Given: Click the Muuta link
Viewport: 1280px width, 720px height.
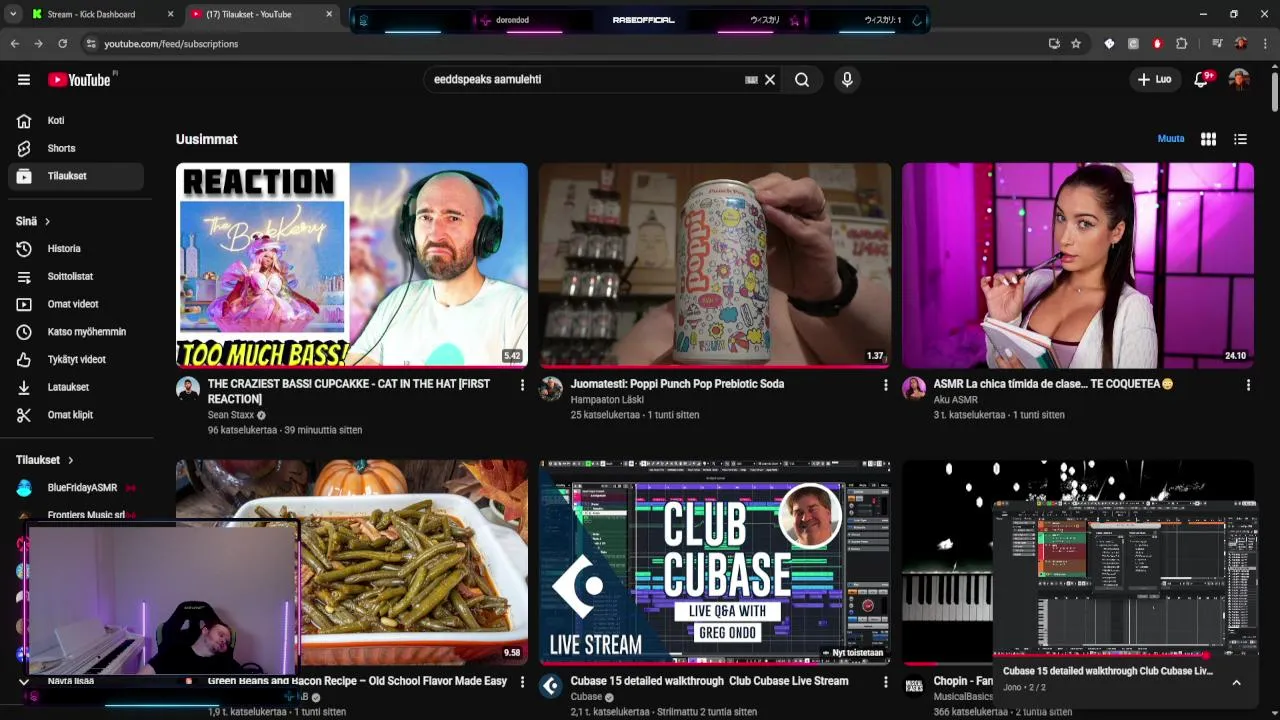Looking at the screenshot, I should (1171, 139).
